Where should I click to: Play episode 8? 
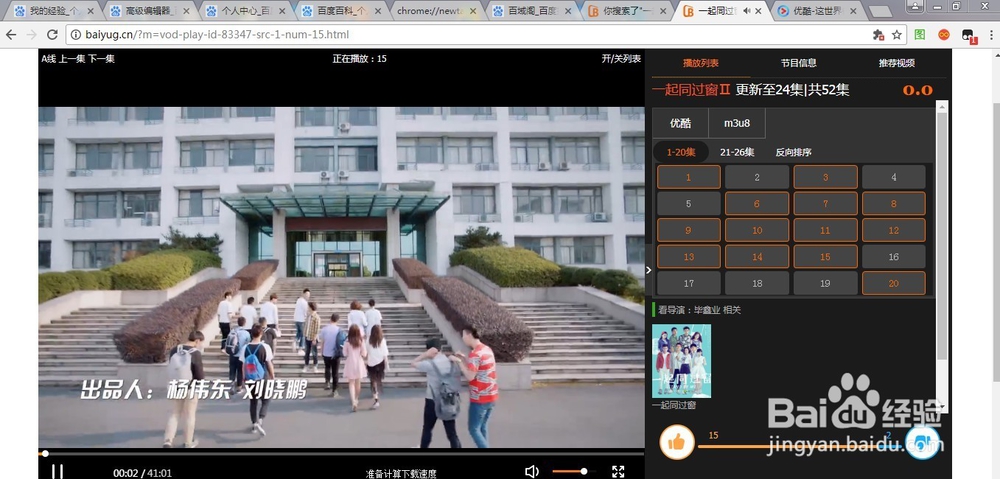893,204
